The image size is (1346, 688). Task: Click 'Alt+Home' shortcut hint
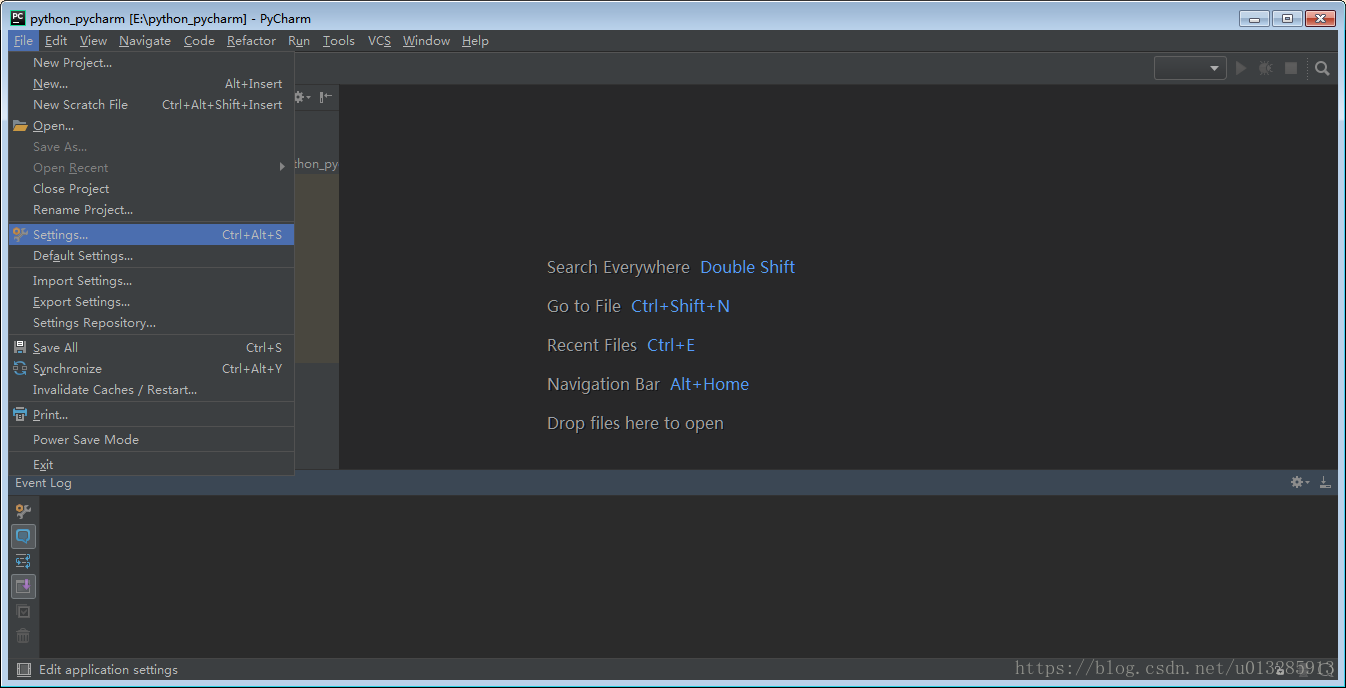tap(709, 384)
